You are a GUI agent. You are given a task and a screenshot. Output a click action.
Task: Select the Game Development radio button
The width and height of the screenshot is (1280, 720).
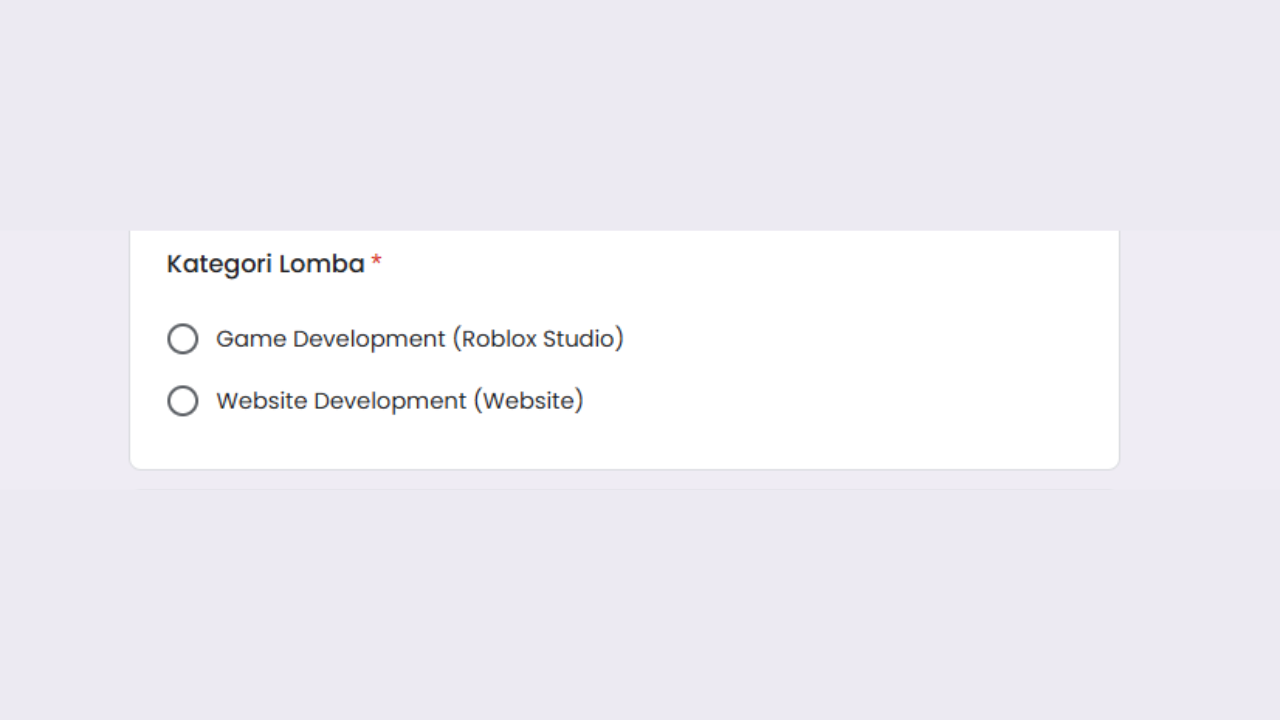pyautogui.click(x=183, y=339)
